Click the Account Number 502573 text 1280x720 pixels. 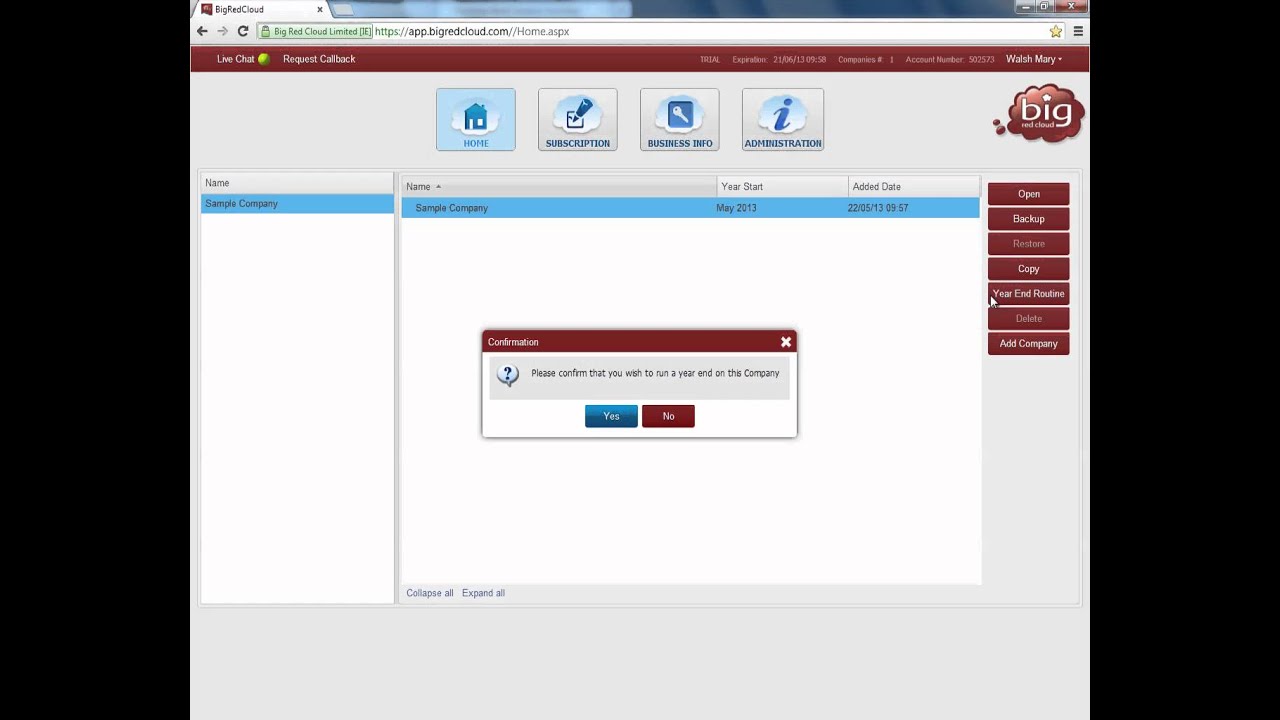coord(950,60)
